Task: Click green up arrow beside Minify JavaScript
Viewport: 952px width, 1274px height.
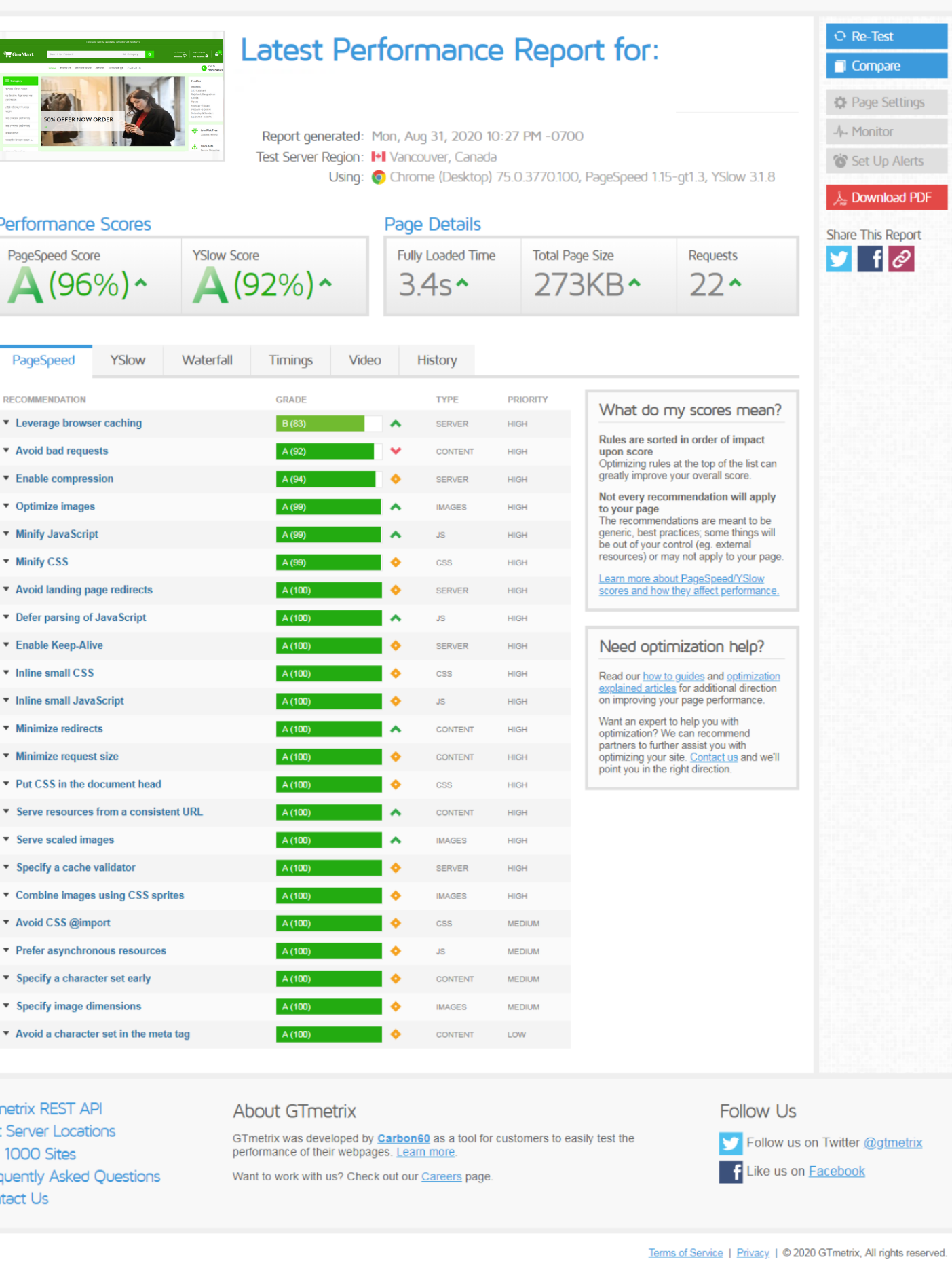Action: 396,535
